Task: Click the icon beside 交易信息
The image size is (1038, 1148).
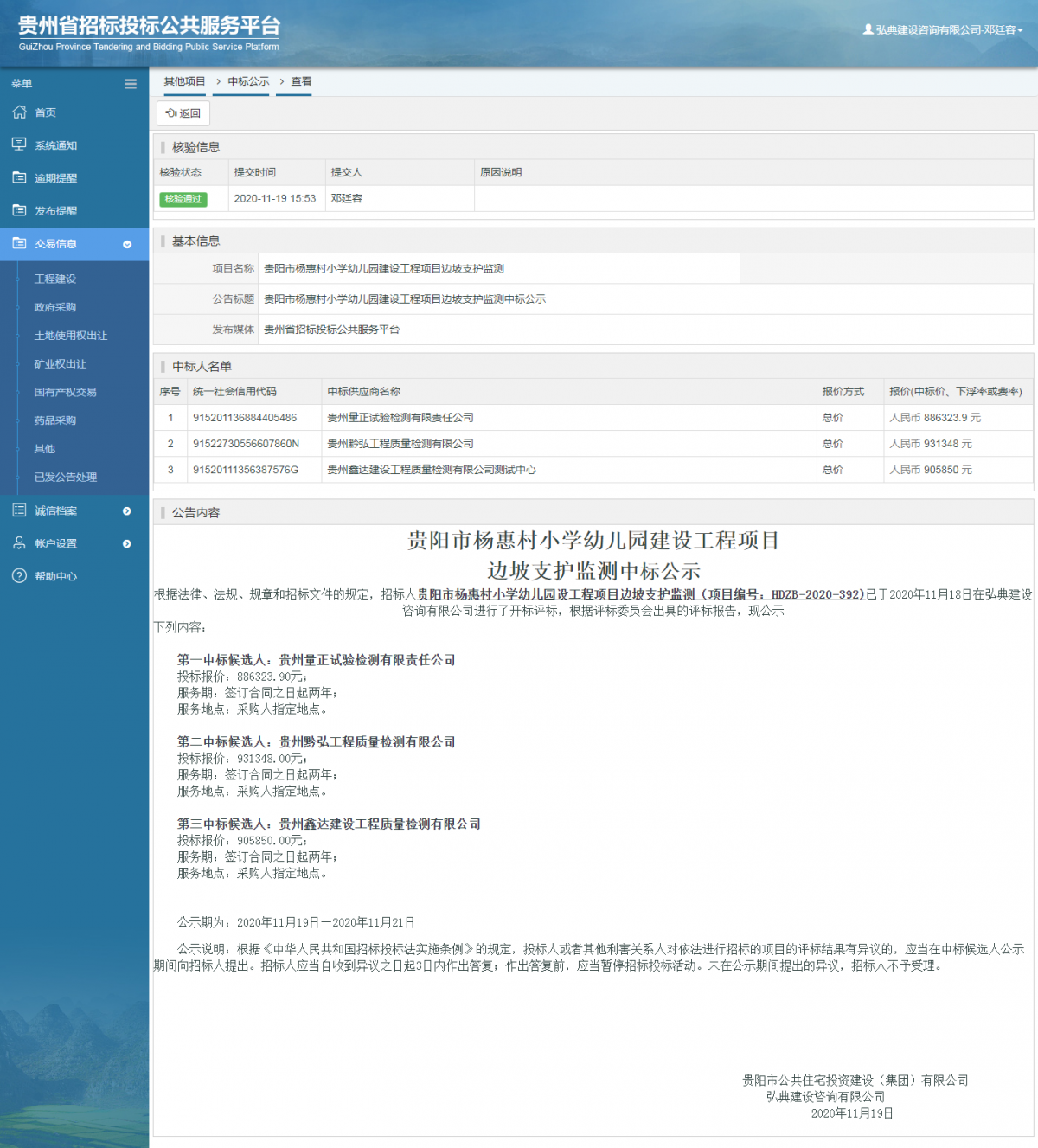Action: [19, 243]
